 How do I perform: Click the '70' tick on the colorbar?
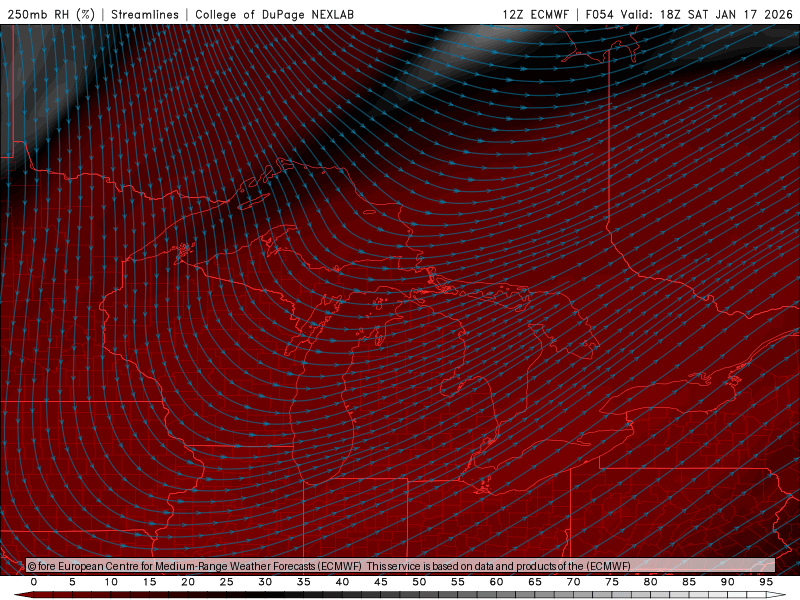coord(573,582)
